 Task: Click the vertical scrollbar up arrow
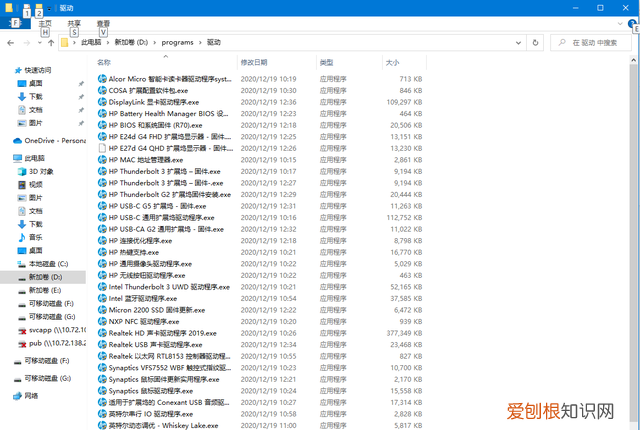(x=633, y=60)
